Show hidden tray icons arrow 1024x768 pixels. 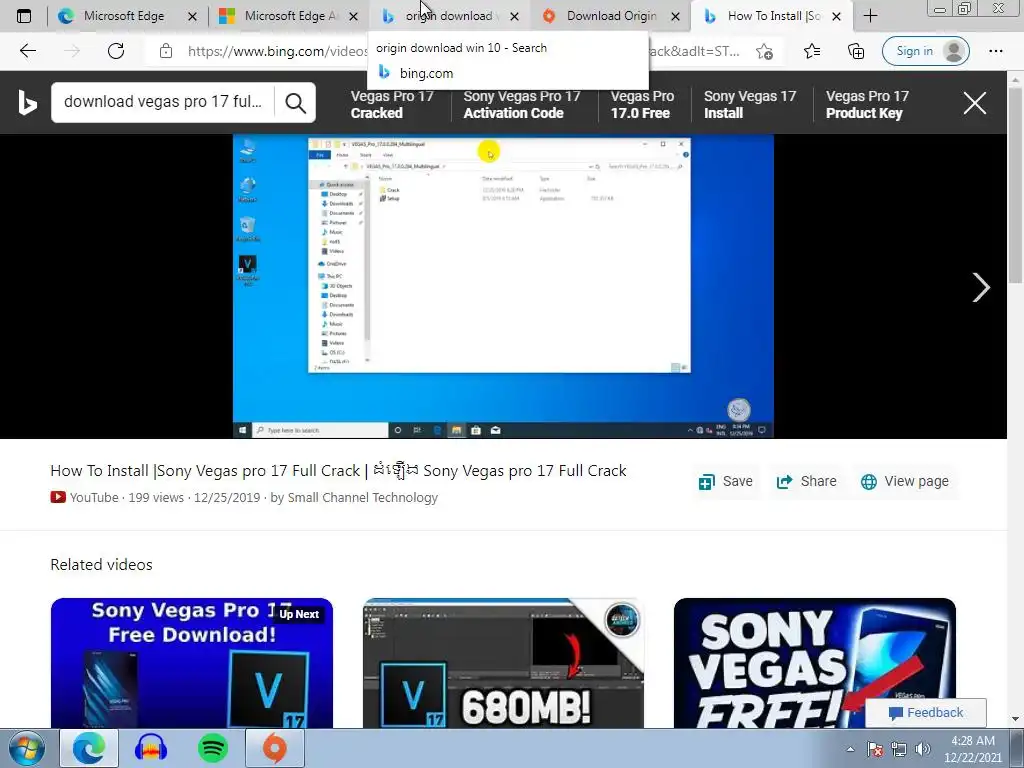point(850,749)
